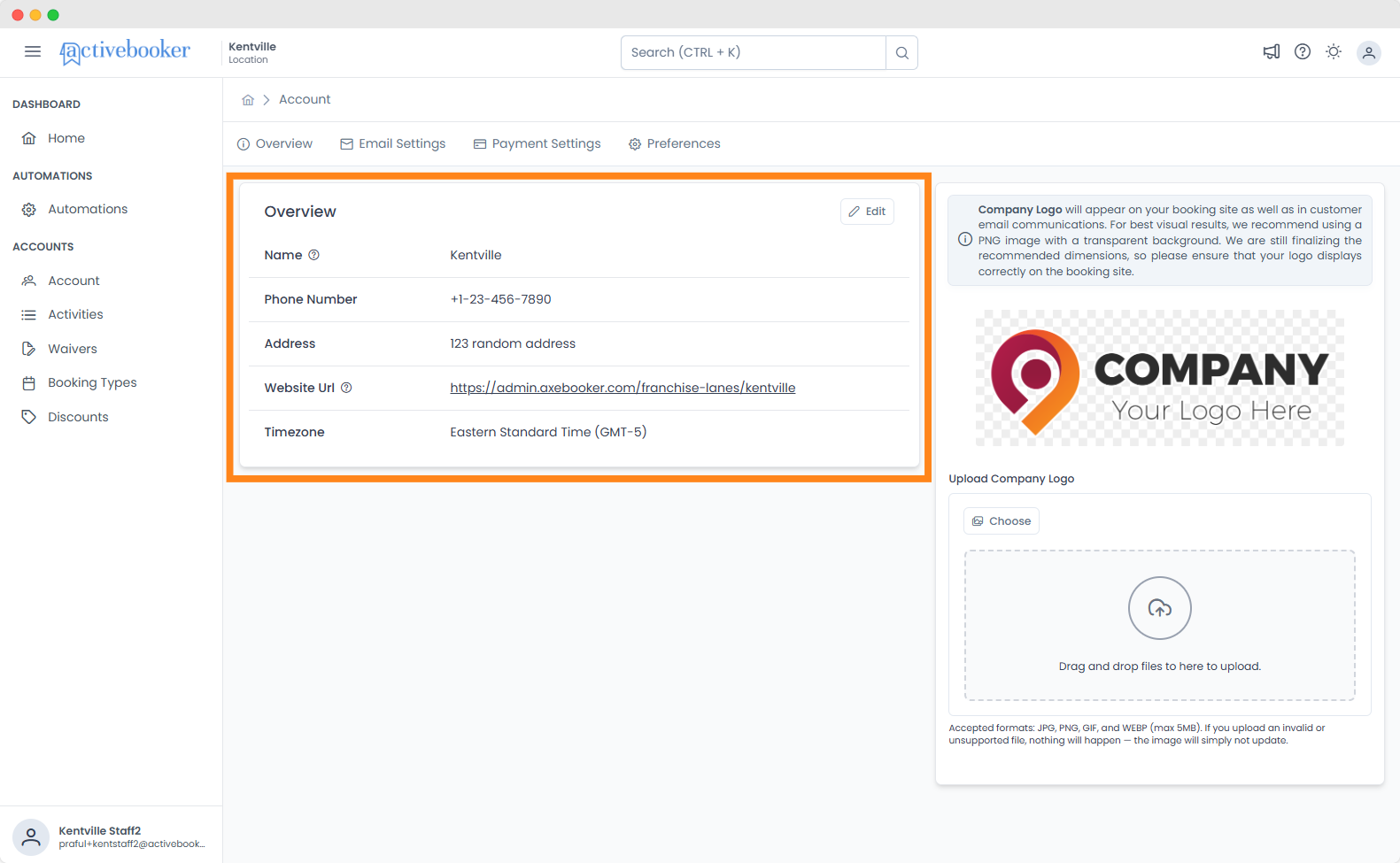The image size is (1400, 863).
Task: Click the '123 random address' value
Action: (x=513, y=343)
